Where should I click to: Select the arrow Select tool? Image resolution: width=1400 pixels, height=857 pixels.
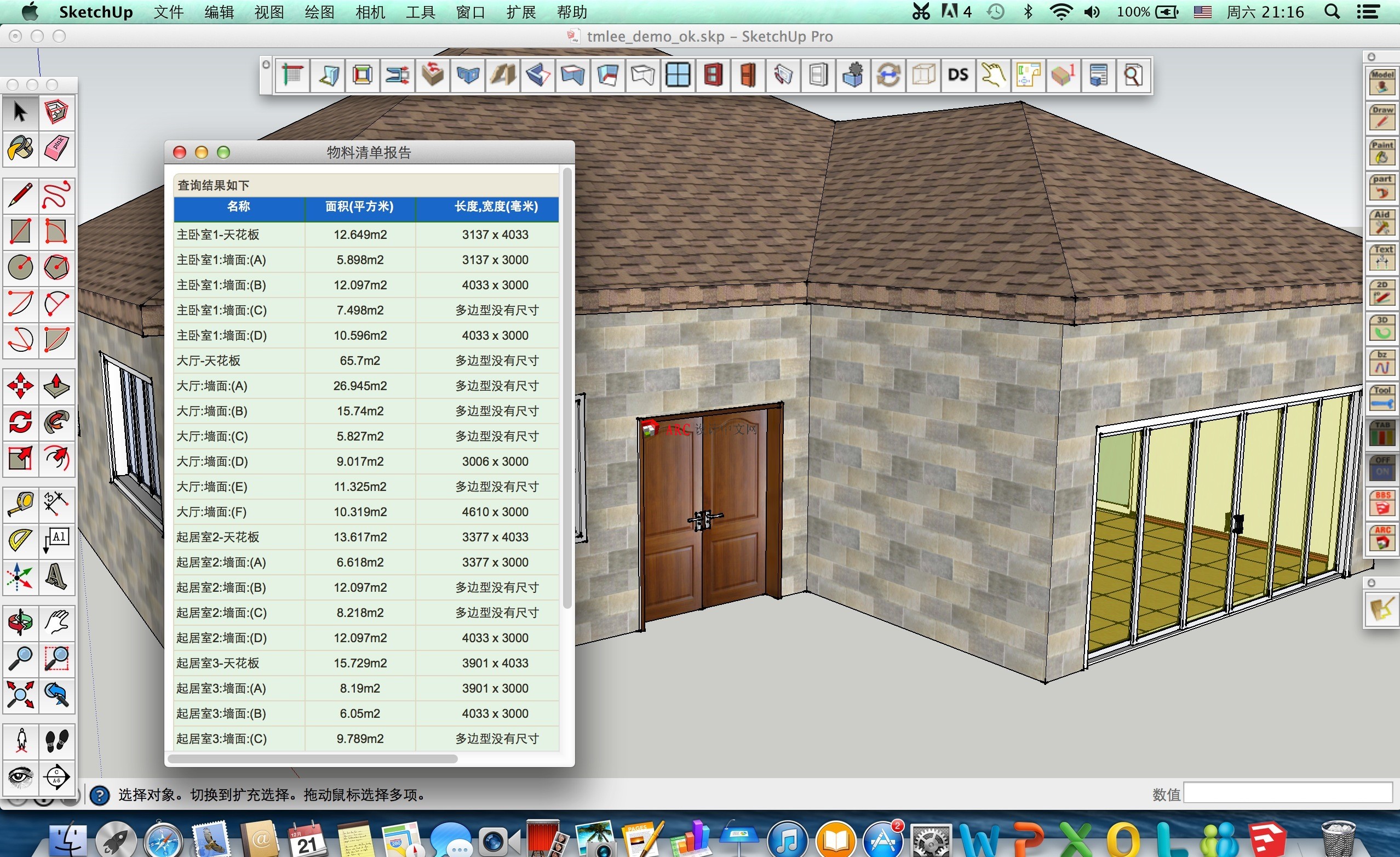point(20,112)
